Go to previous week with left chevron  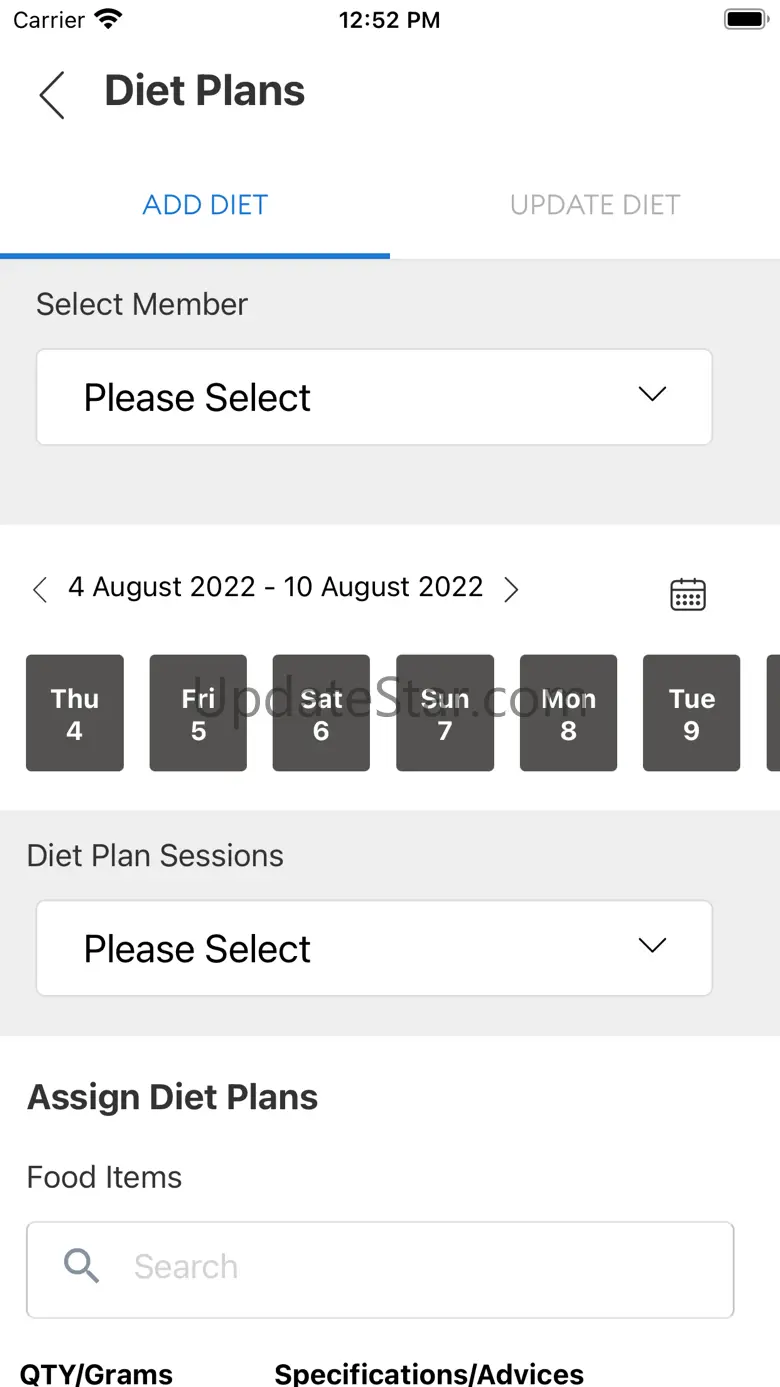40,590
